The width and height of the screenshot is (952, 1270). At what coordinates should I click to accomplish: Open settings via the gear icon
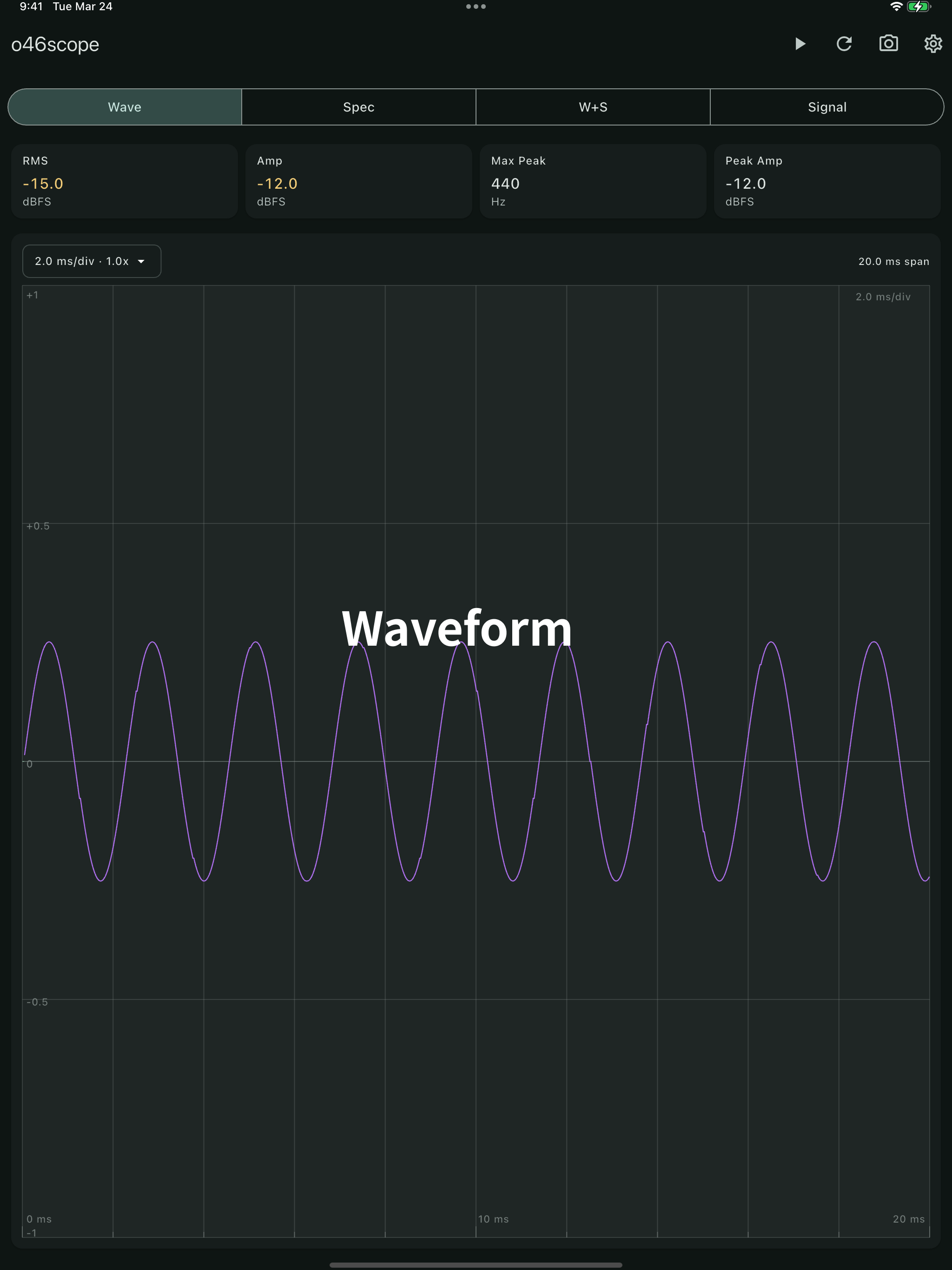(933, 44)
